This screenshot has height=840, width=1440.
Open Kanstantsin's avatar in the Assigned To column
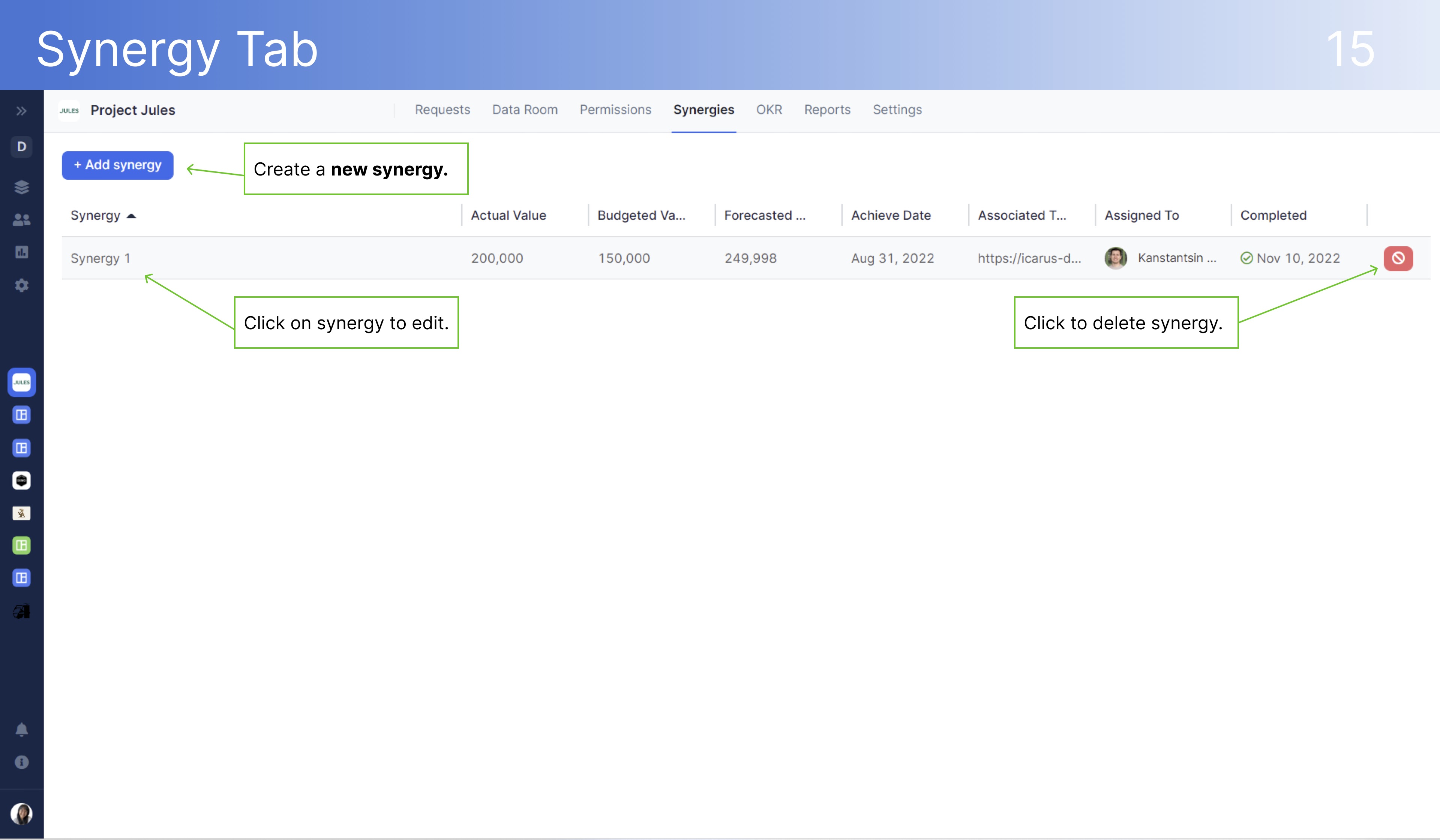tap(1117, 258)
